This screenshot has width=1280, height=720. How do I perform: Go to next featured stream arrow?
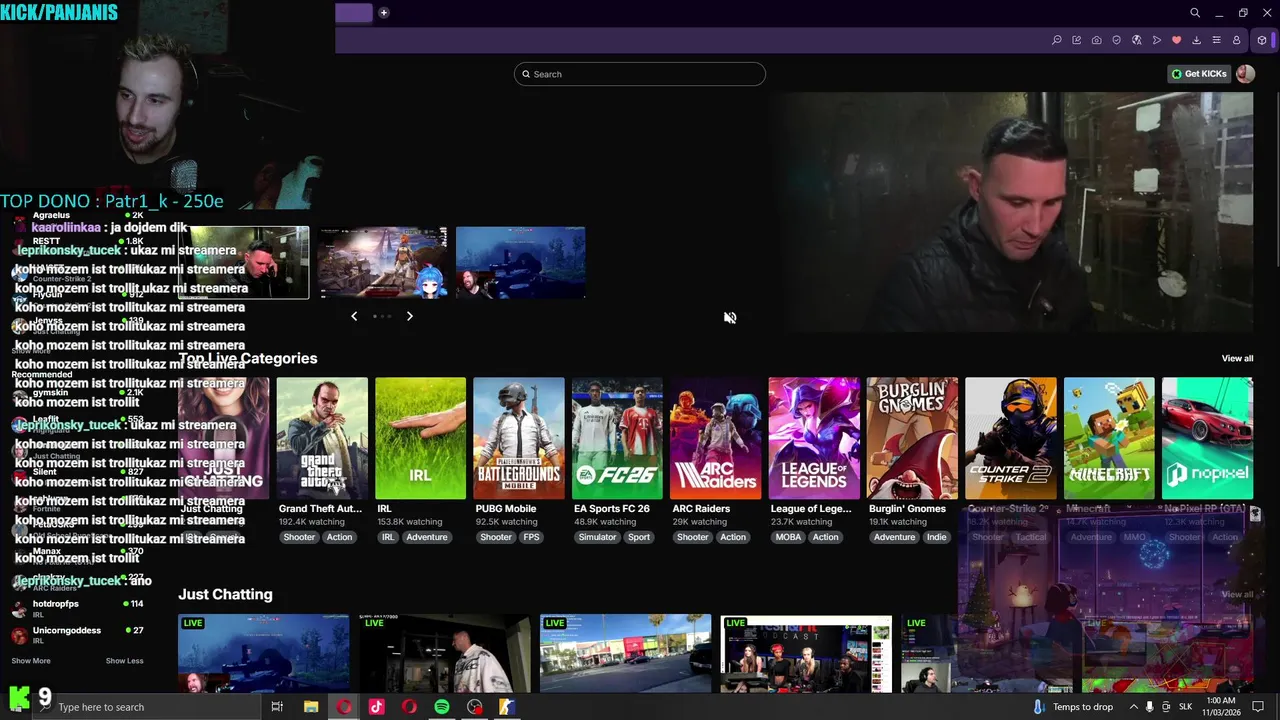[x=409, y=316]
